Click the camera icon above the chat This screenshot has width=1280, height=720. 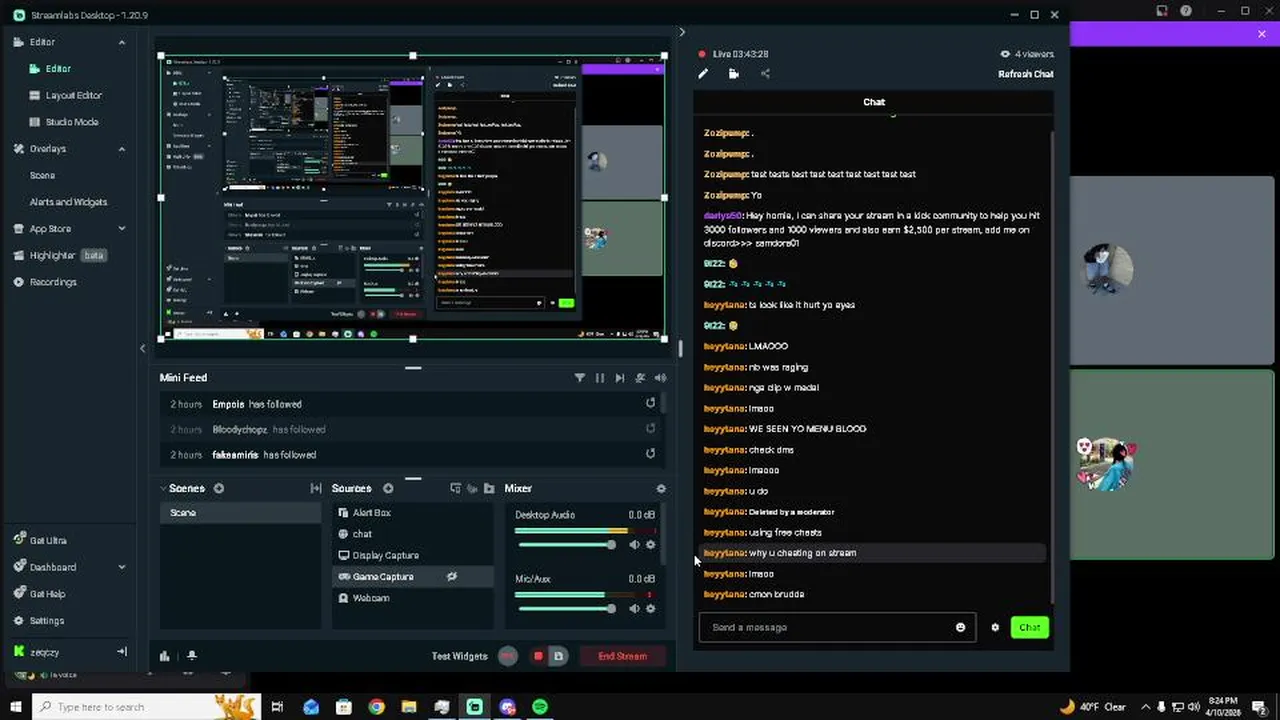pos(734,74)
